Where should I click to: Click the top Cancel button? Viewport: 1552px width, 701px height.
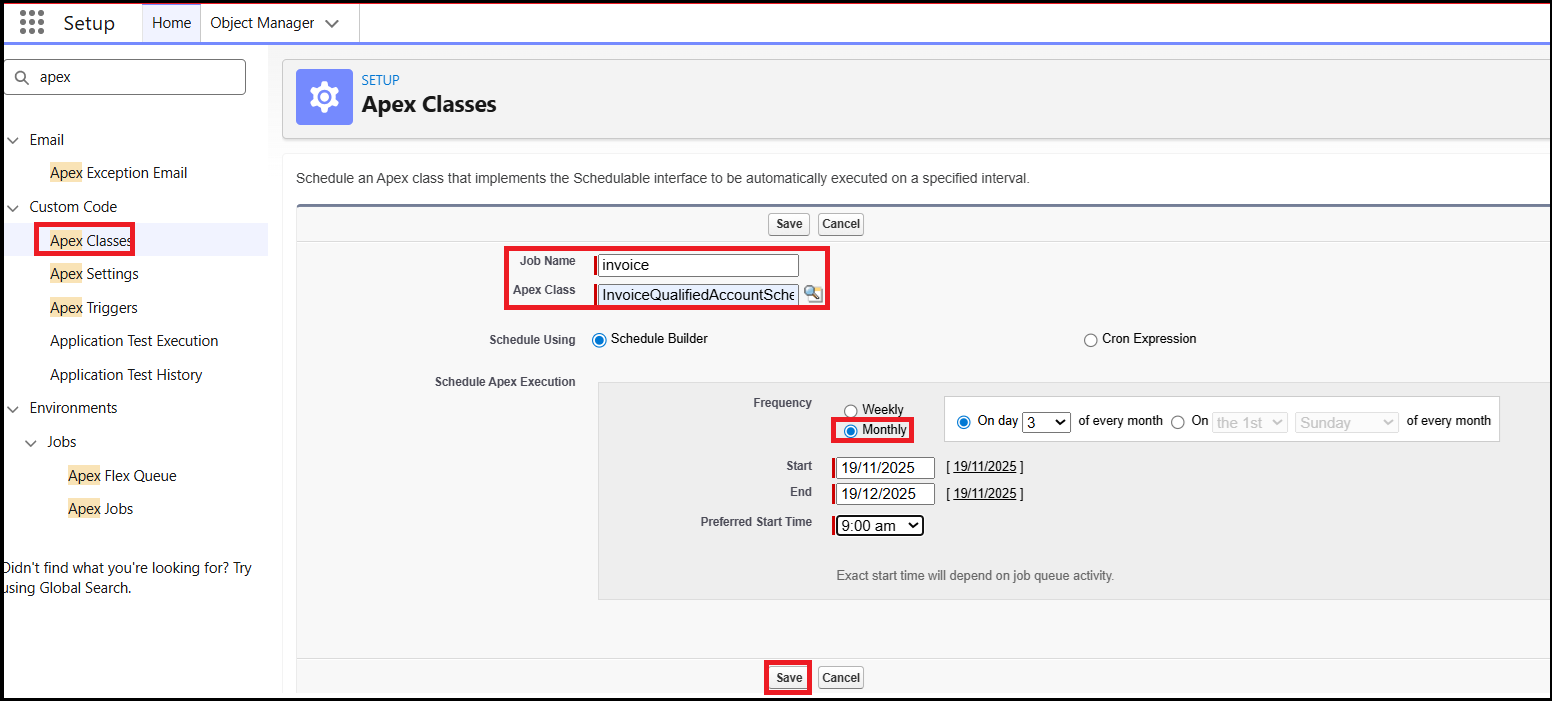(x=841, y=224)
